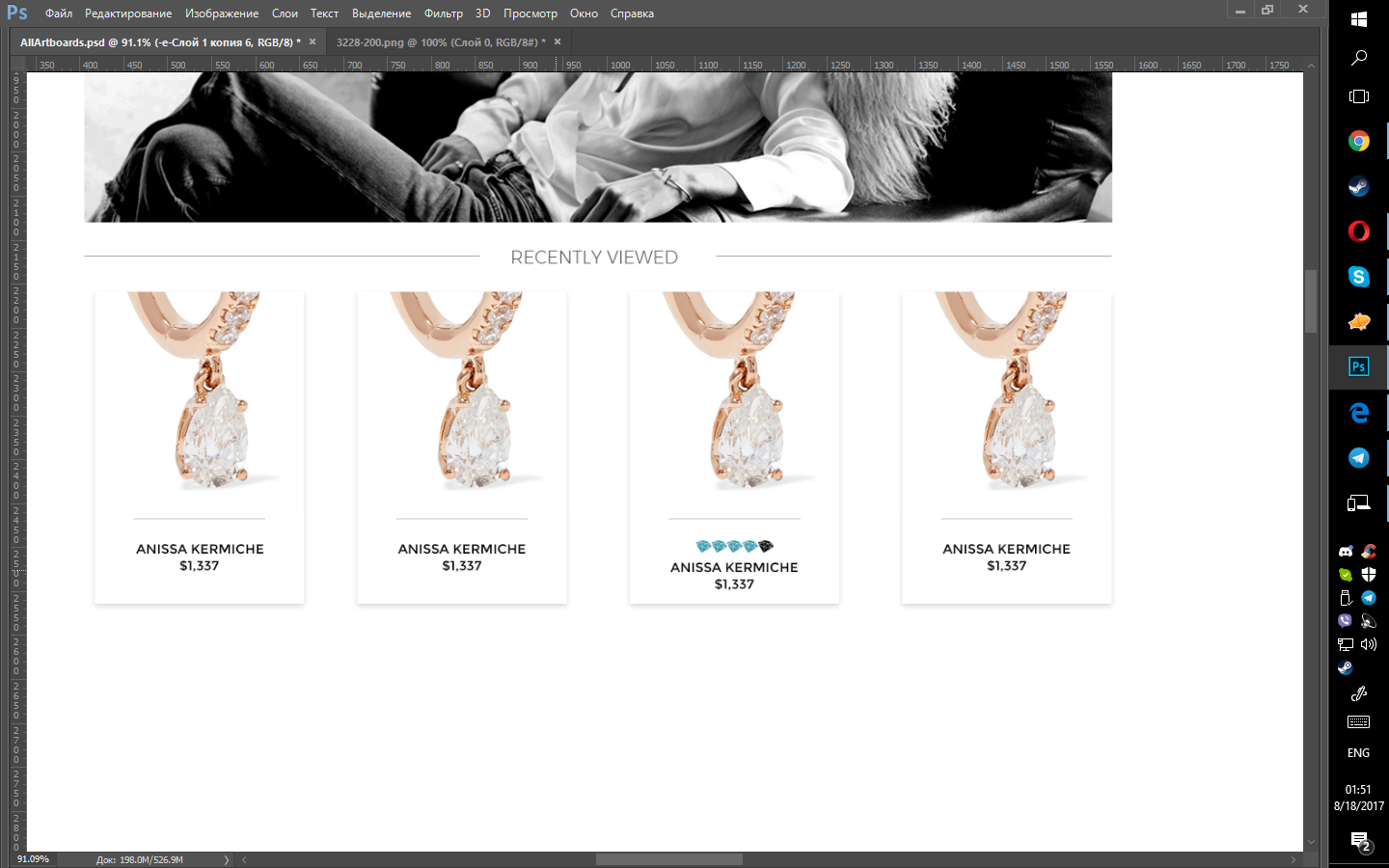
Task: Click horizontal scrollbar left arrow
Action: coord(244,859)
